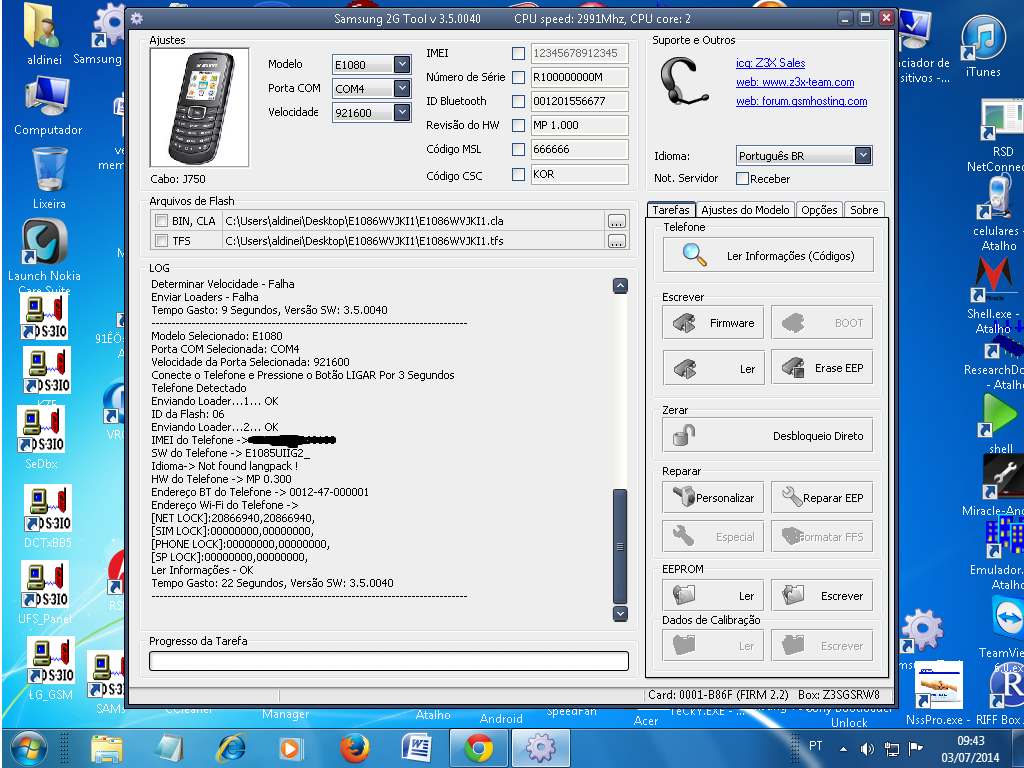Open the Idioma Português BR dropdown
The image size is (1024, 768).
click(x=863, y=155)
